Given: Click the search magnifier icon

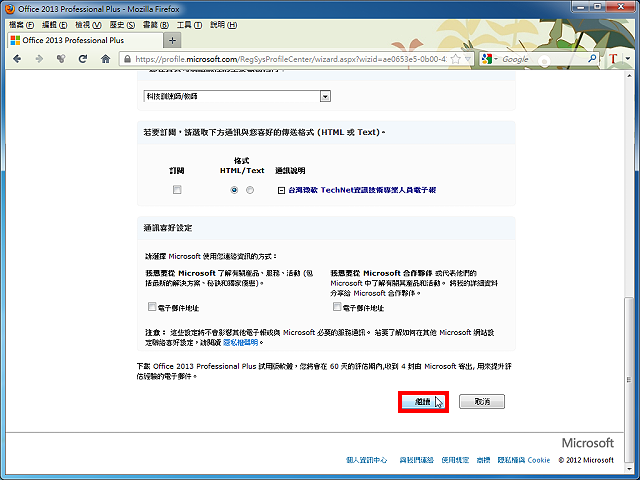Looking at the screenshot, I should (x=592, y=59).
